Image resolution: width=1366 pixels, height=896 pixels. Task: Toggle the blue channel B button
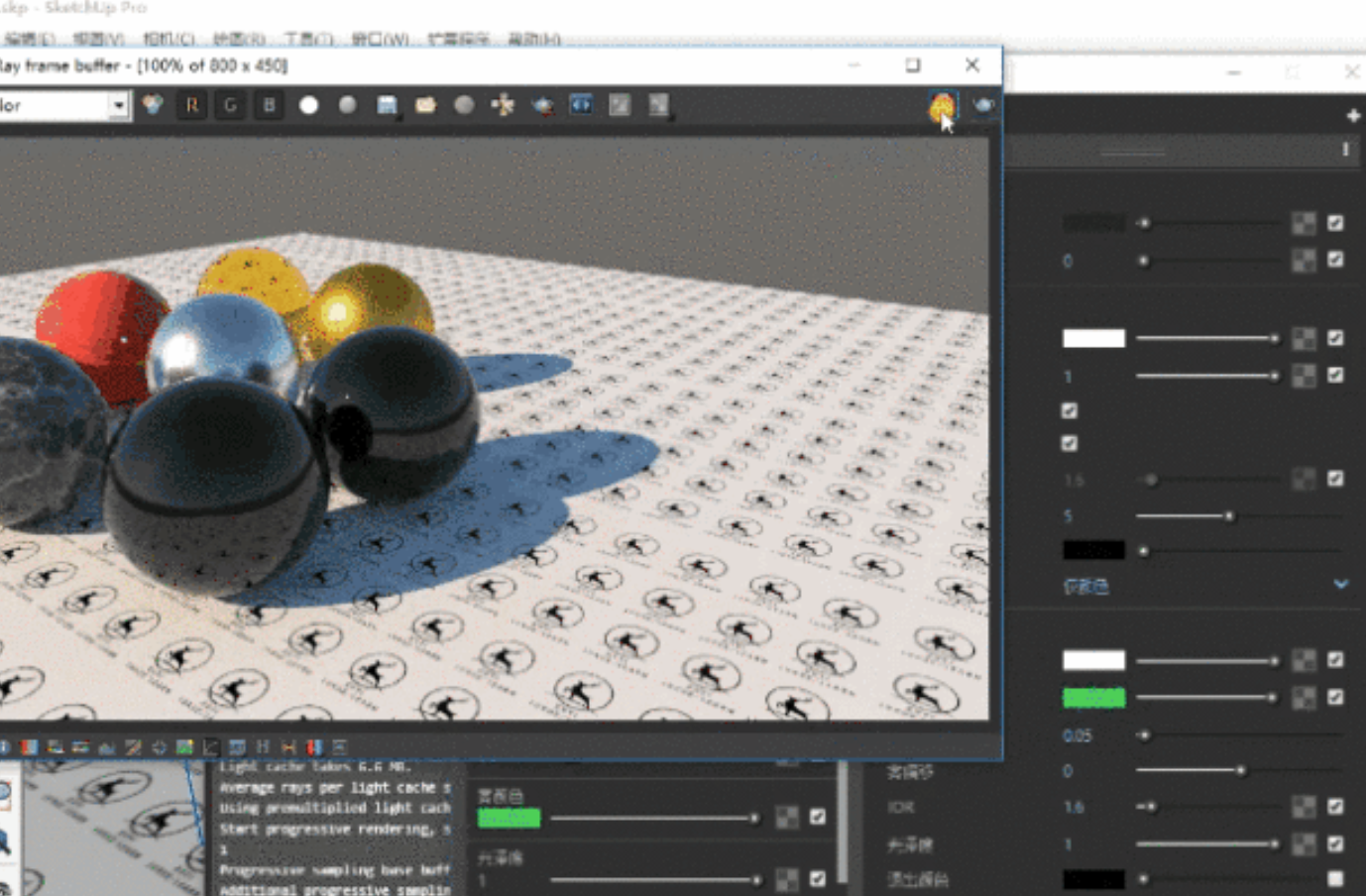pos(269,105)
